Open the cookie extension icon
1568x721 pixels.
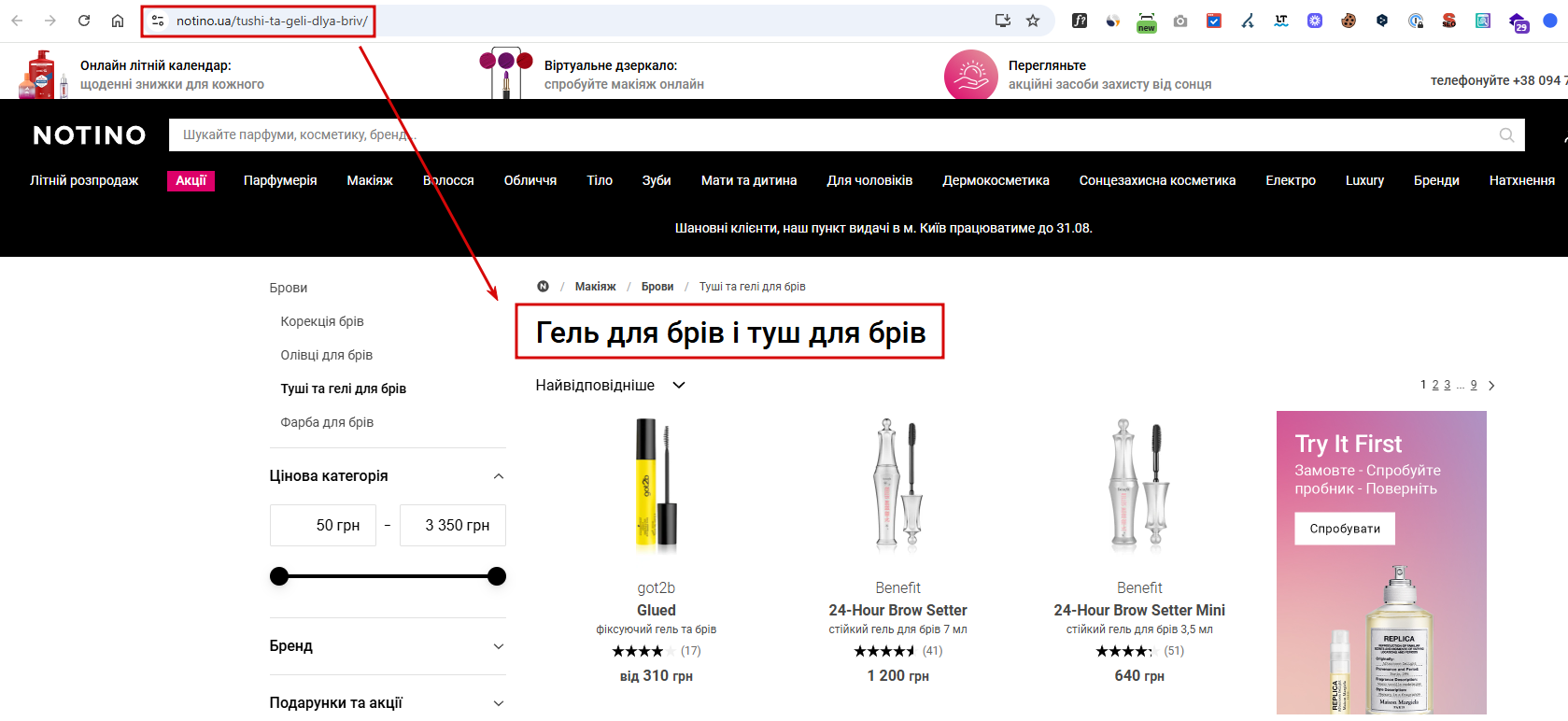pyautogui.click(x=1349, y=21)
